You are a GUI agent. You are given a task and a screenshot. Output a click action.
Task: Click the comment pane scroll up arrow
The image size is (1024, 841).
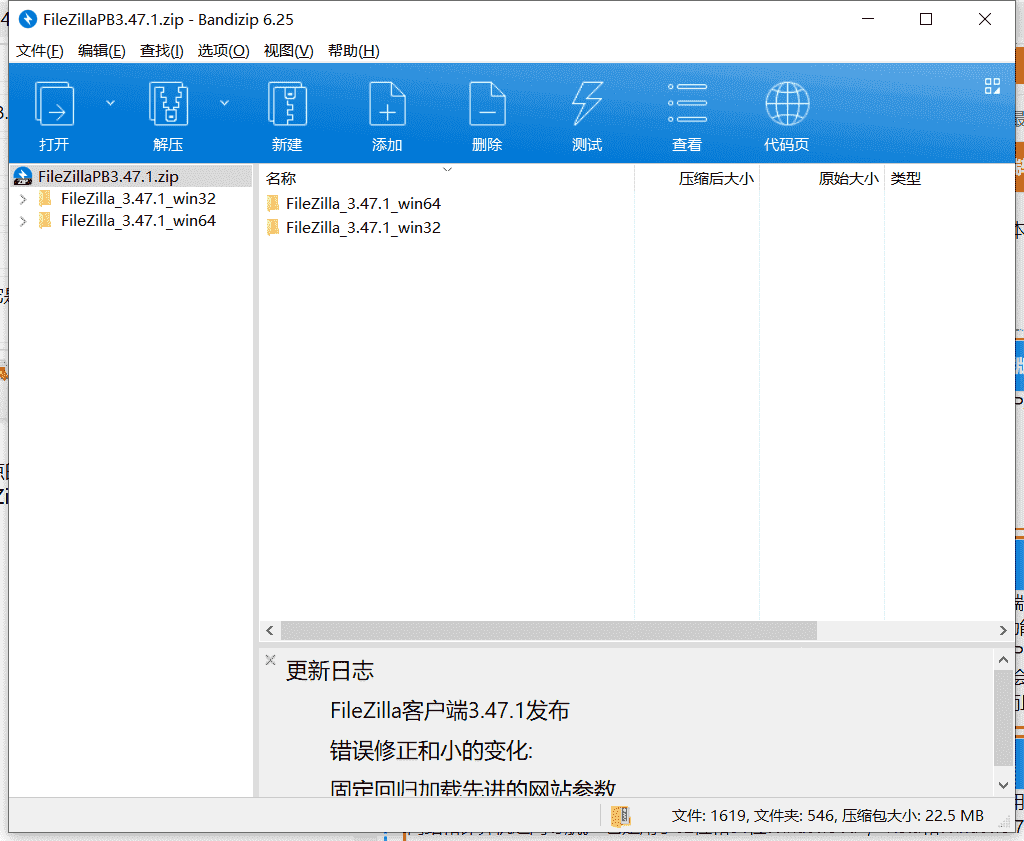[1003, 660]
